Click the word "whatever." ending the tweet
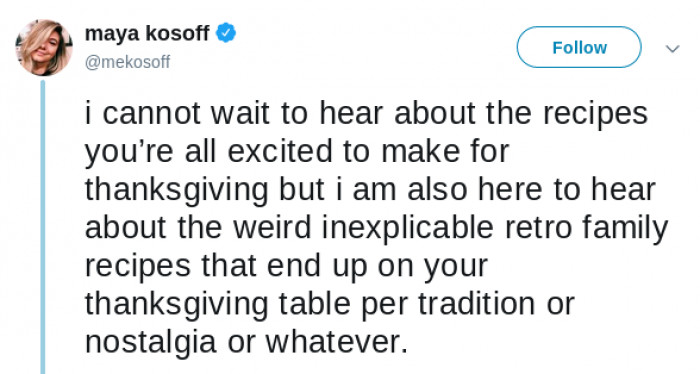This screenshot has height=374, width=700. tap(337, 342)
